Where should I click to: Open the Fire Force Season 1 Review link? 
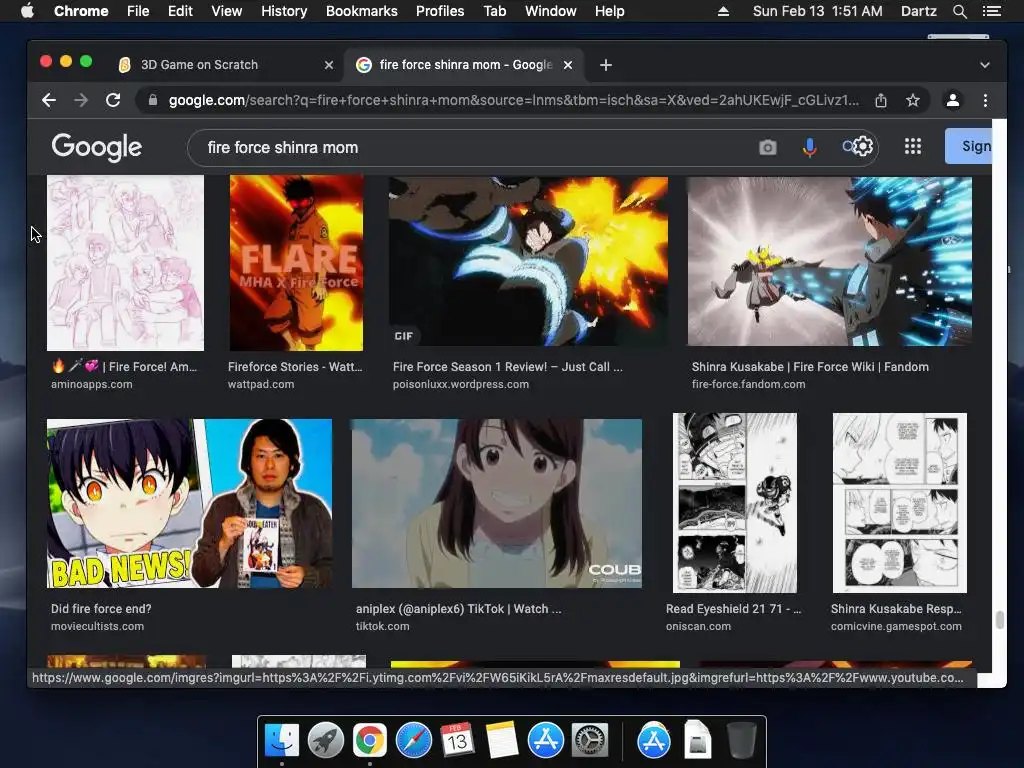click(x=507, y=367)
